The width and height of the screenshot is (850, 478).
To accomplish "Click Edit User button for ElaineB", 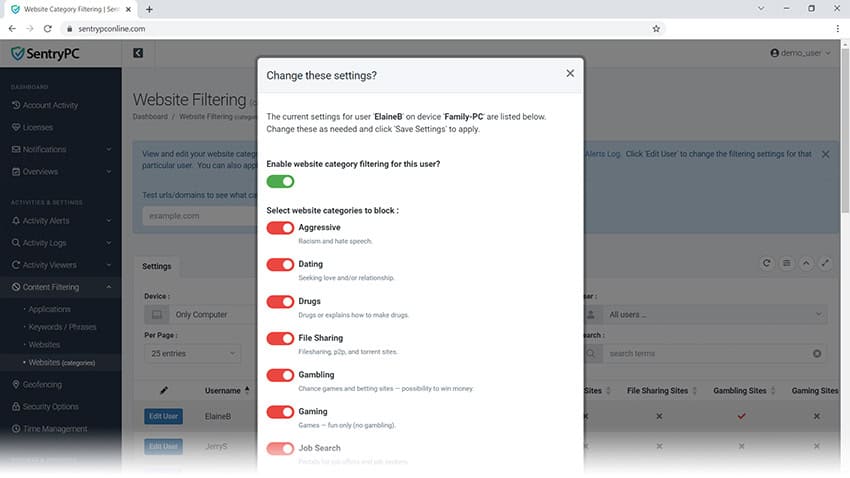I will (164, 416).
